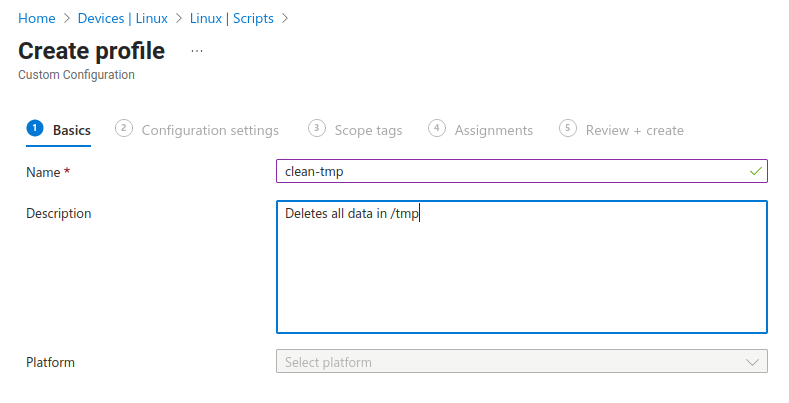The width and height of the screenshot is (789, 403).
Task: Click the step 4 number circle
Action: click(x=436, y=128)
